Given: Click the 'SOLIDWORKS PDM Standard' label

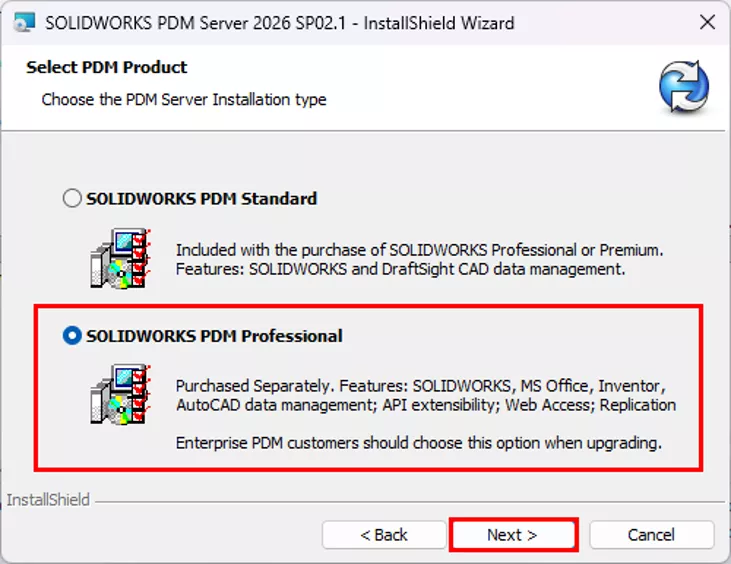Looking at the screenshot, I should point(201,199).
